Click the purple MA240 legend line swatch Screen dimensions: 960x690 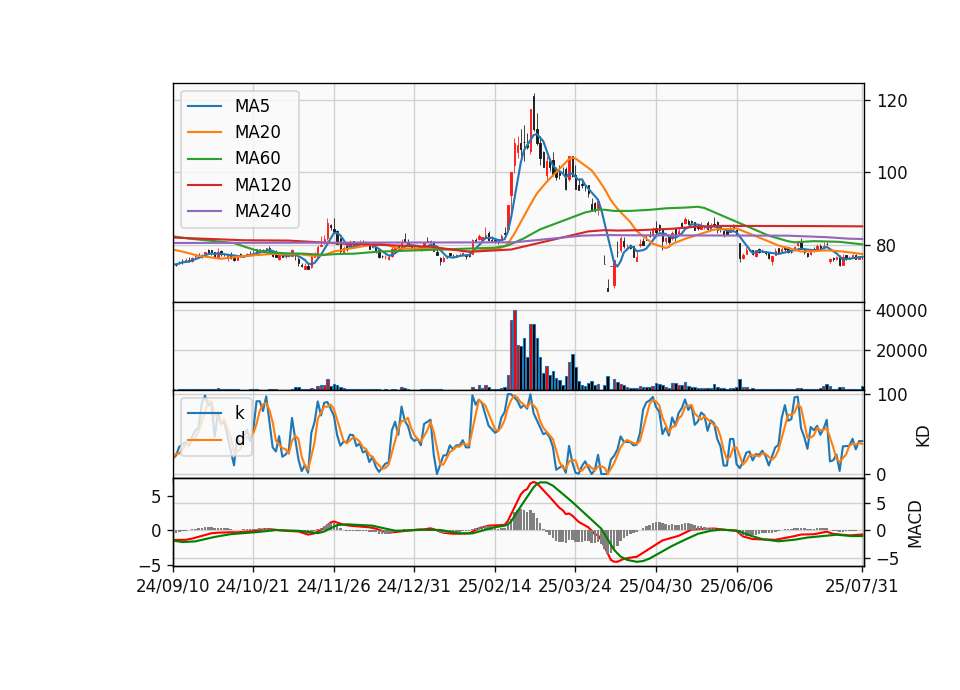(x=205, y=211)
